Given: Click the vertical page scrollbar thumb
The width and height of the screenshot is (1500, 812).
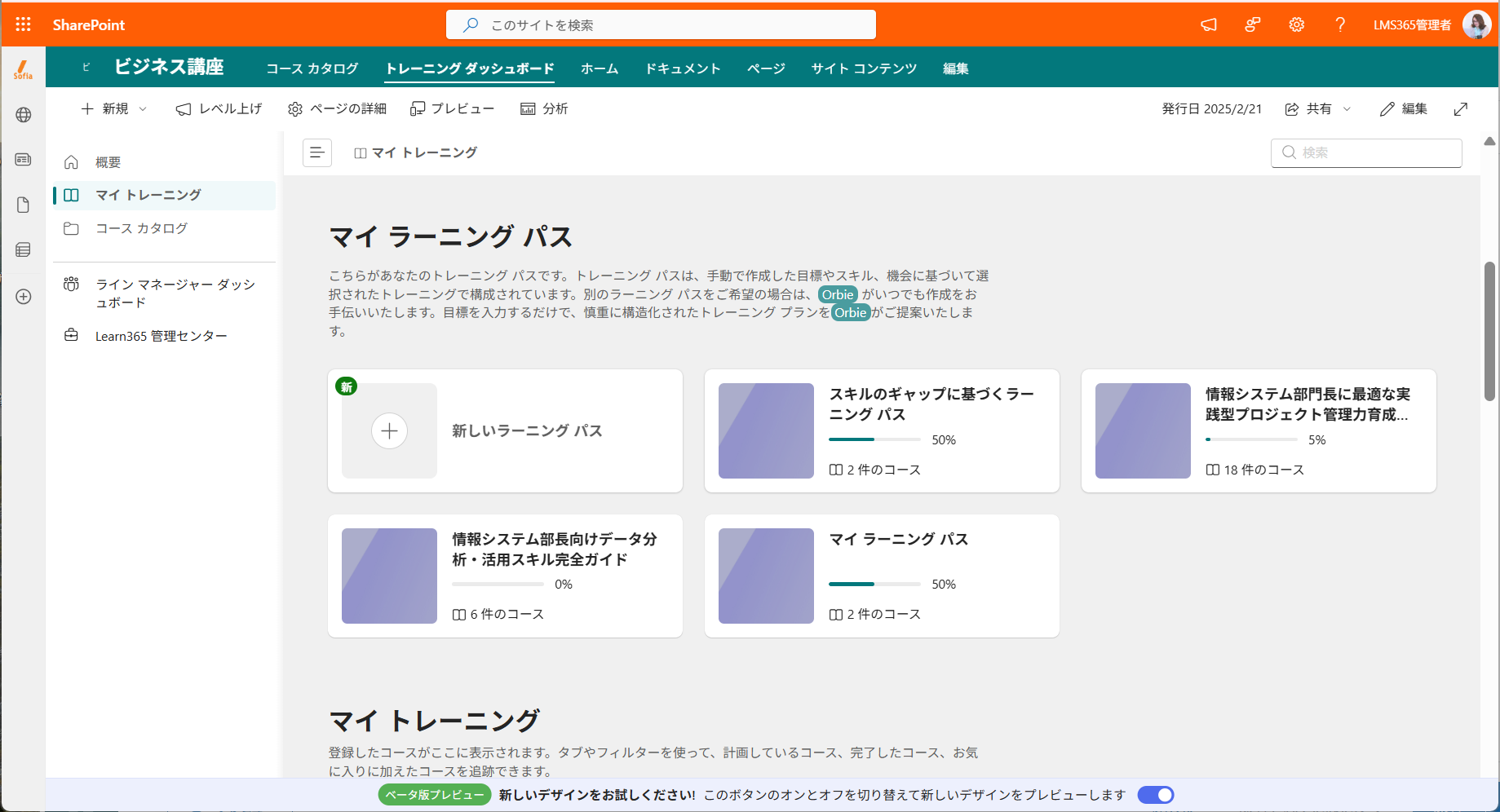Looking at the screenshot, I should pos(1489,331).
